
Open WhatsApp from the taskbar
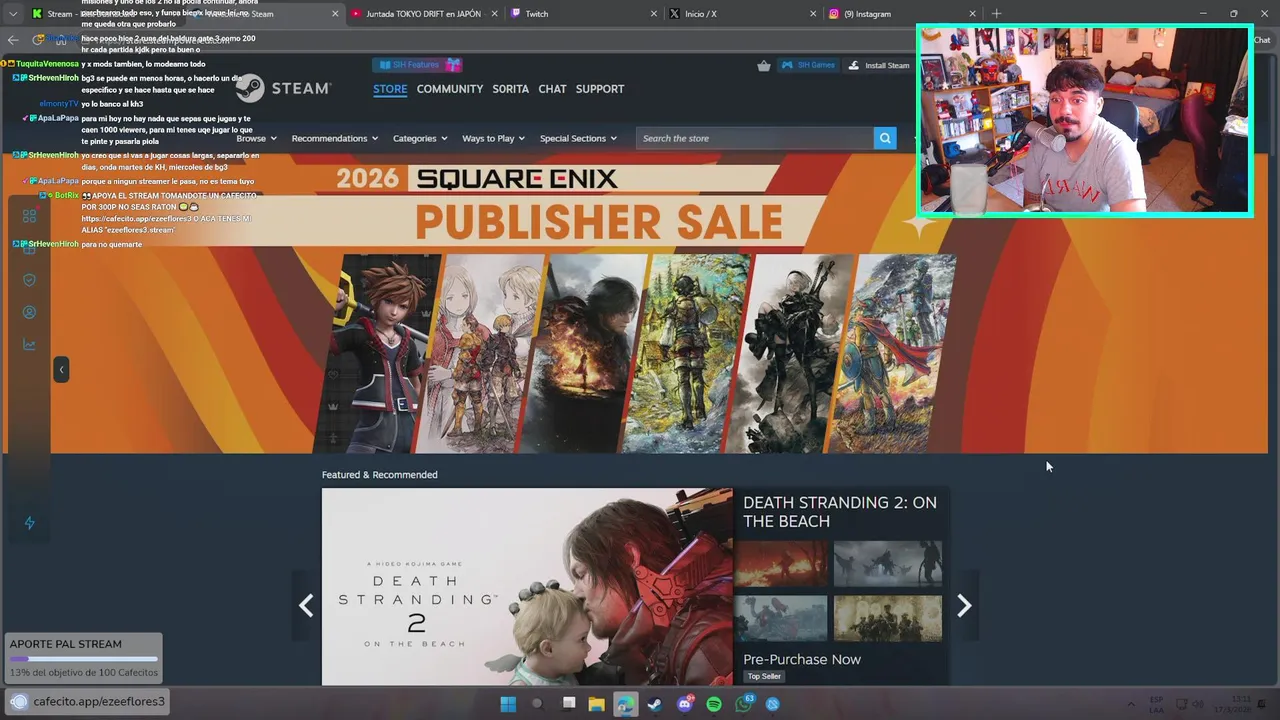pos(744,704)
